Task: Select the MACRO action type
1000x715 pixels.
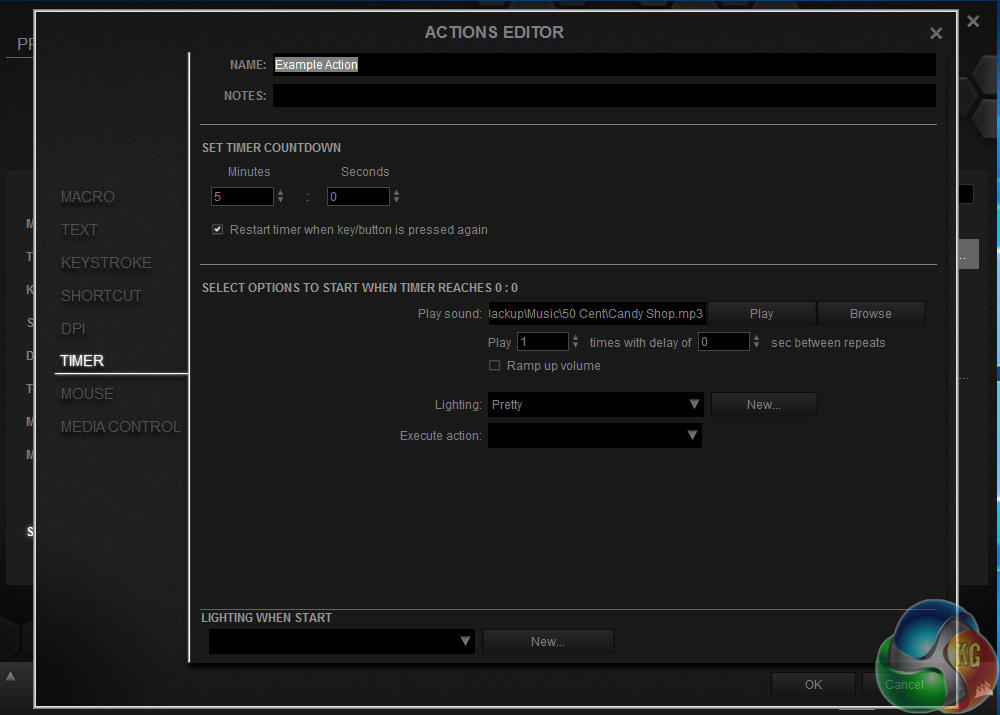Action: (x=88, y=196)
